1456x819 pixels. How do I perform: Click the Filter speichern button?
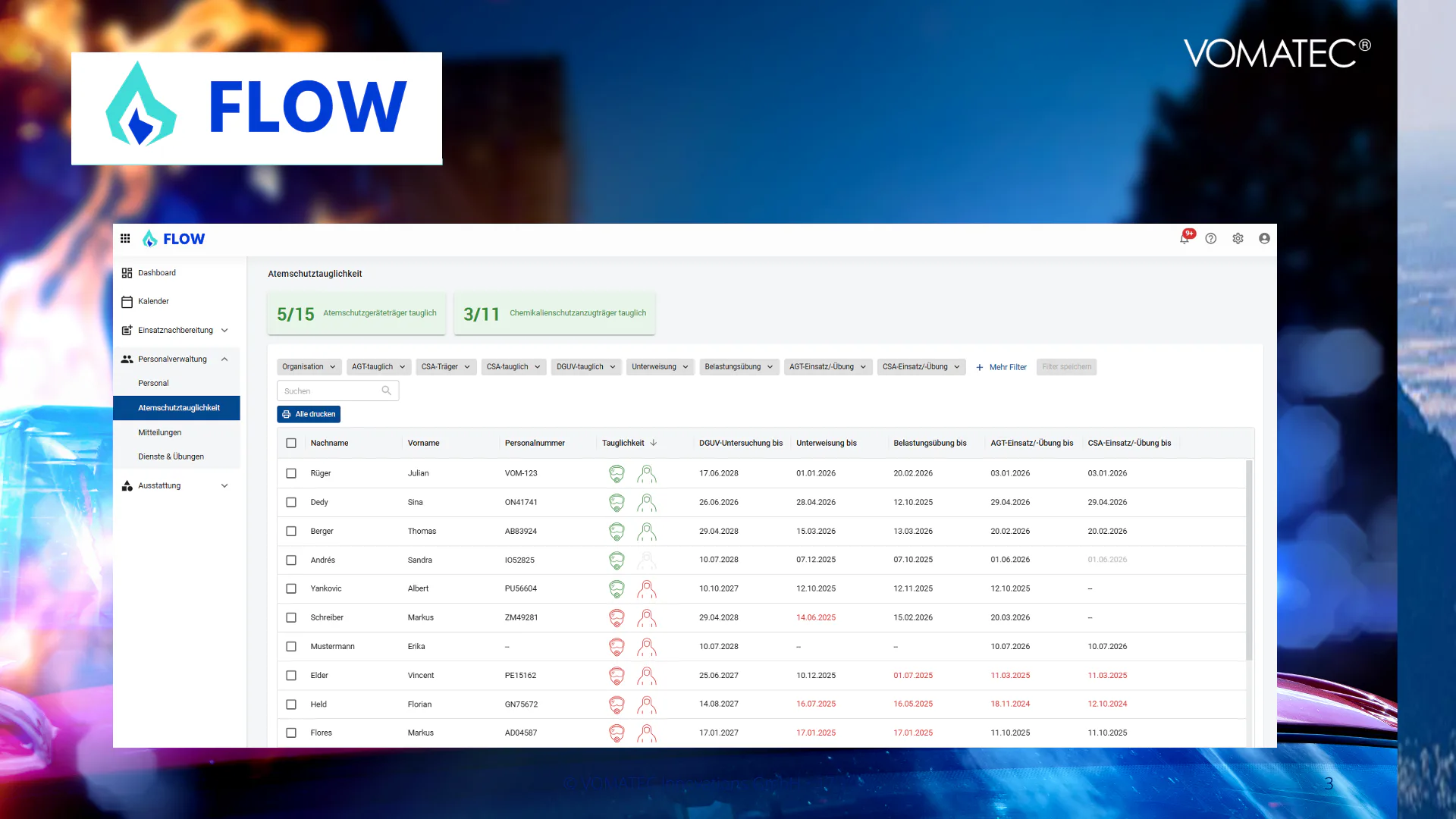click(1066, 367)
